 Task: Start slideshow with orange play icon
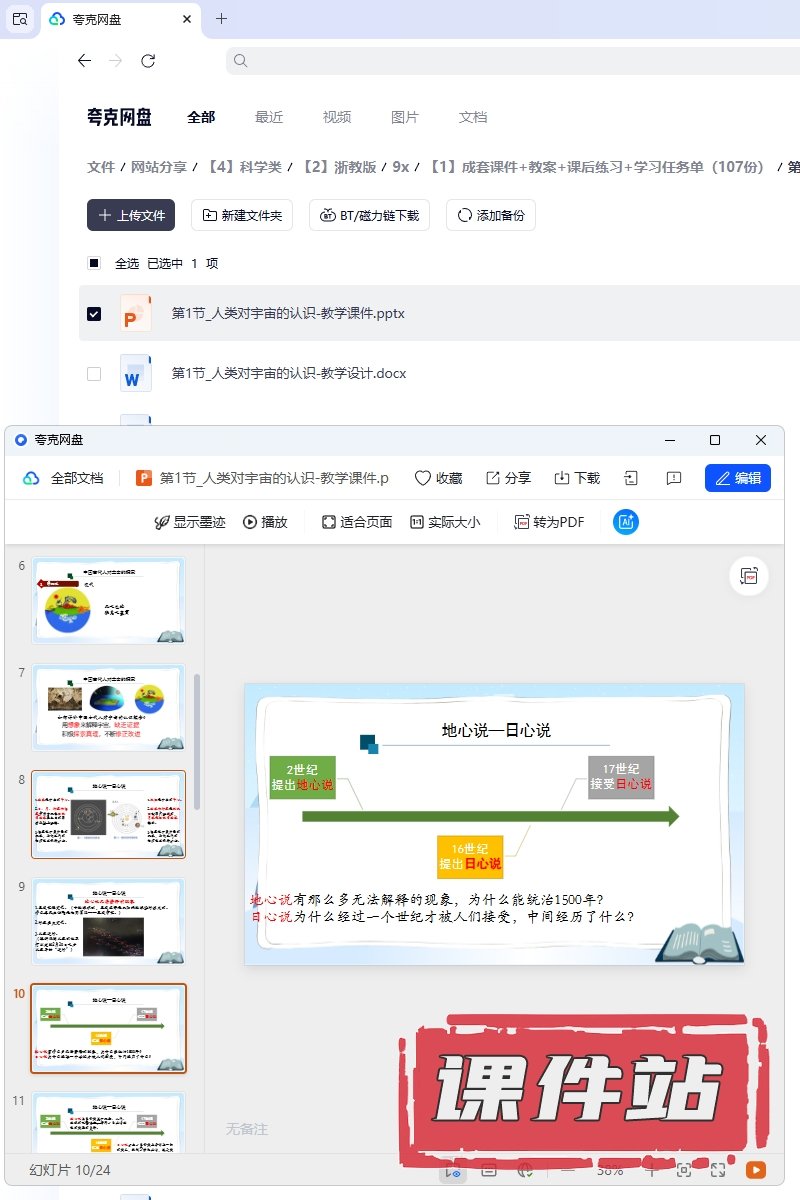[756, 1169]
